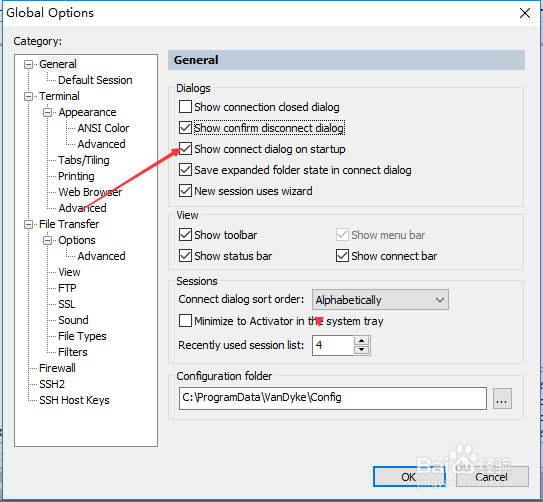The width and height of the screenshot is (543, 502).
Task: Uncheck New session uses wizard
Action: click(185, 191)
